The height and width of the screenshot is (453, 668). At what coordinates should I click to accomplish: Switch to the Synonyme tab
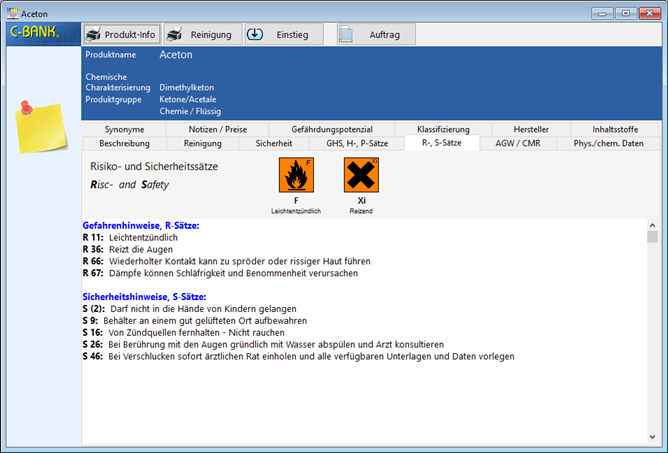pos(123,129)
